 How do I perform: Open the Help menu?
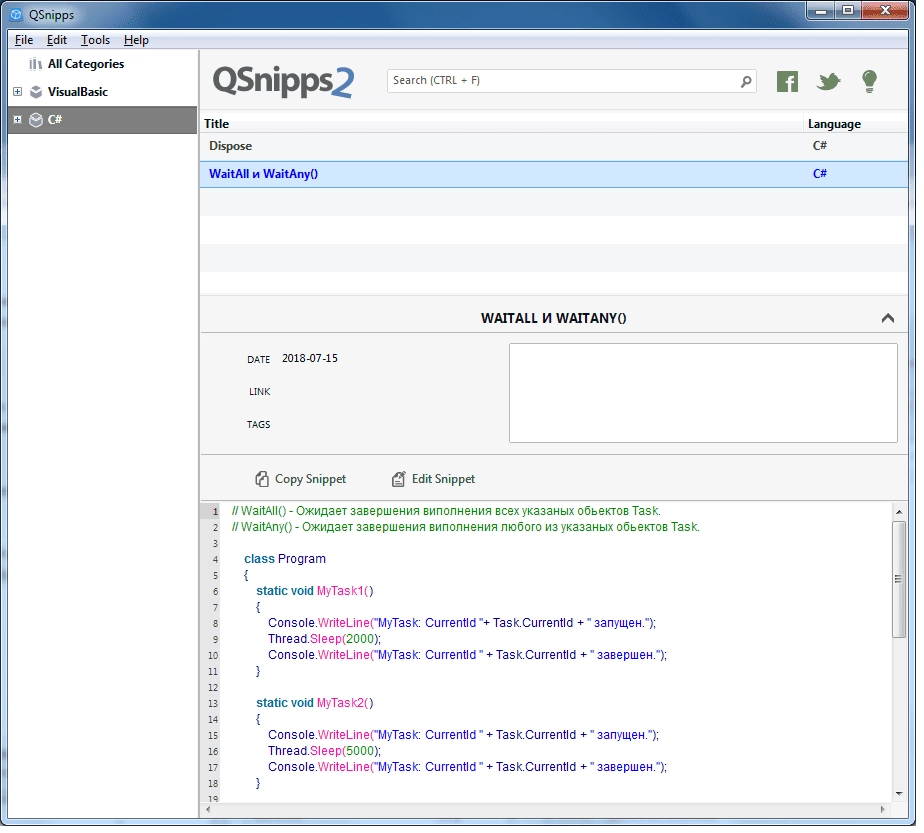pos(137,40)
